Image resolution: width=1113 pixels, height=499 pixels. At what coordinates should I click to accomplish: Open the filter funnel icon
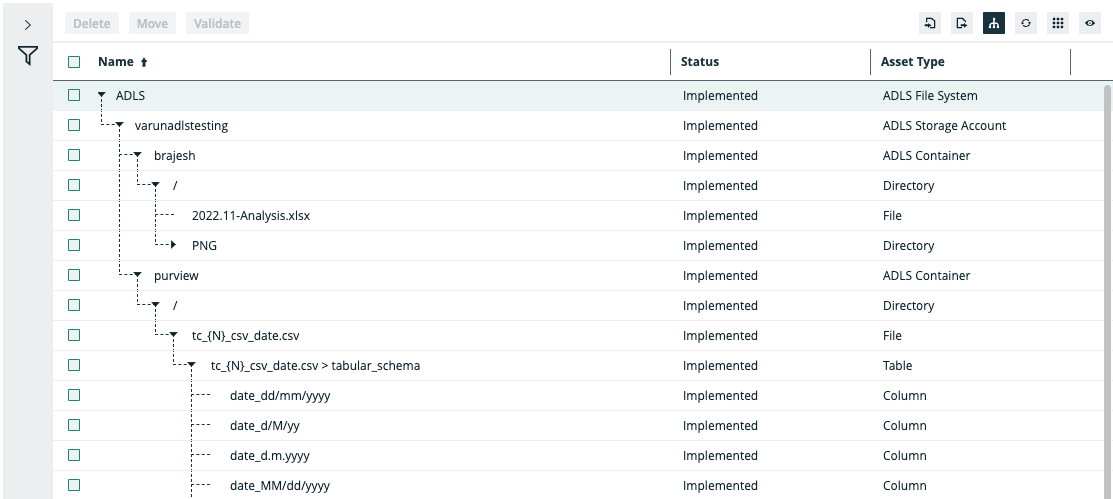(x=28, y=57)
